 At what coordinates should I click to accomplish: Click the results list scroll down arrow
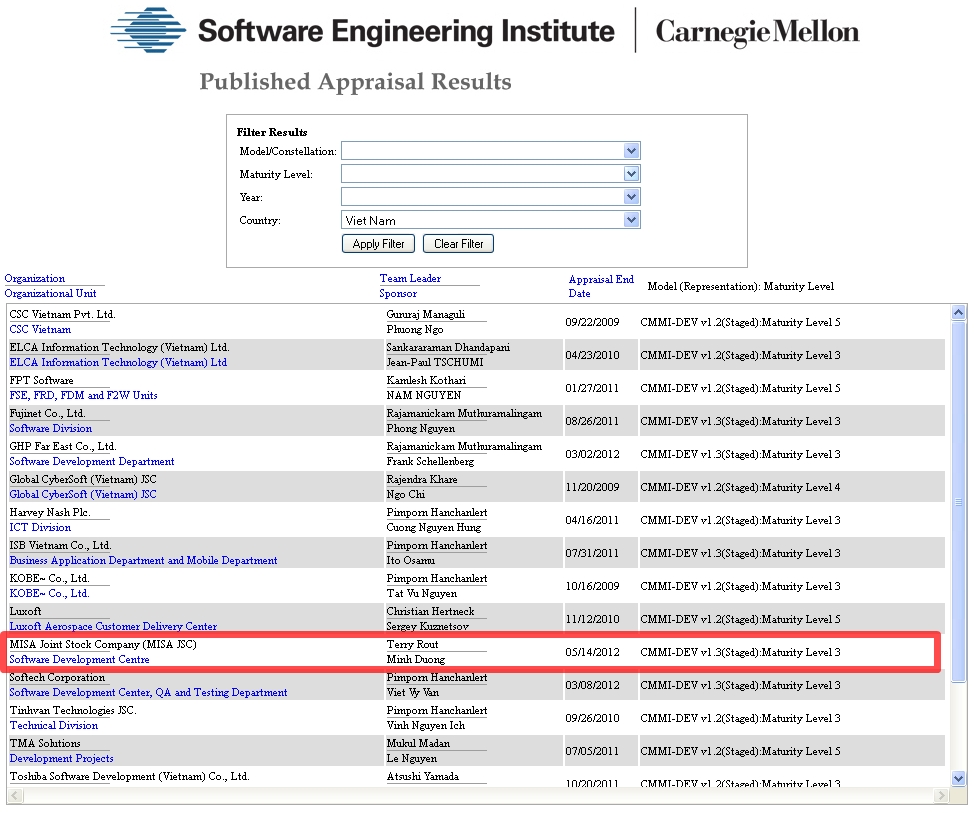pos(959,778)
